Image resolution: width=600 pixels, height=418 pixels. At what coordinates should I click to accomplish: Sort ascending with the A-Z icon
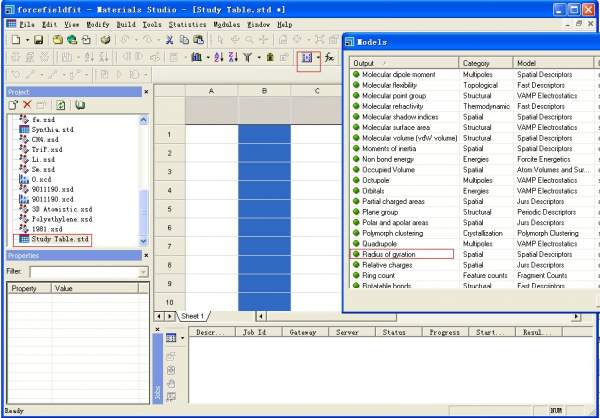218,57
